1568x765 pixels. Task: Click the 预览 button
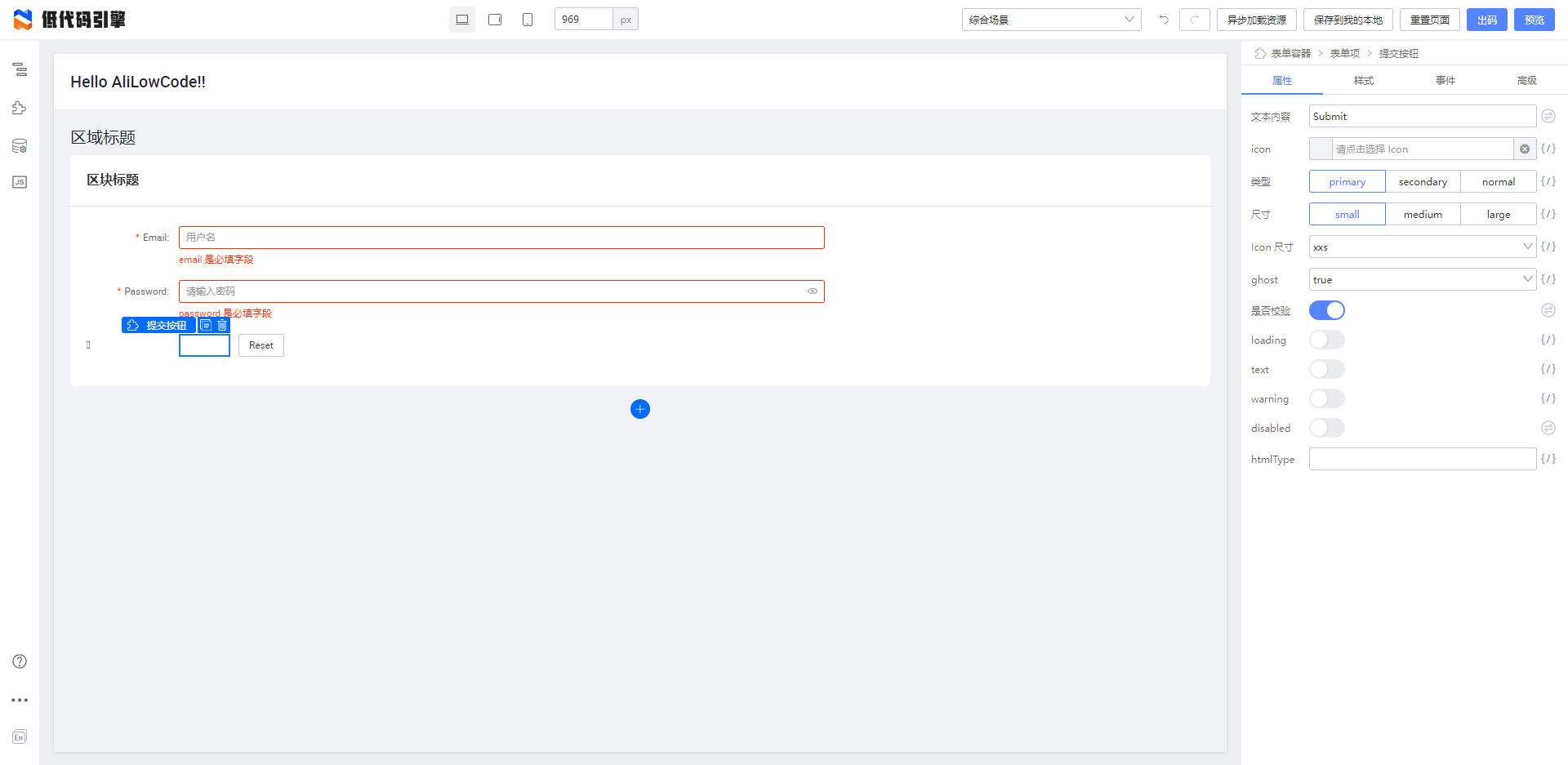[x=1535, y=19]
